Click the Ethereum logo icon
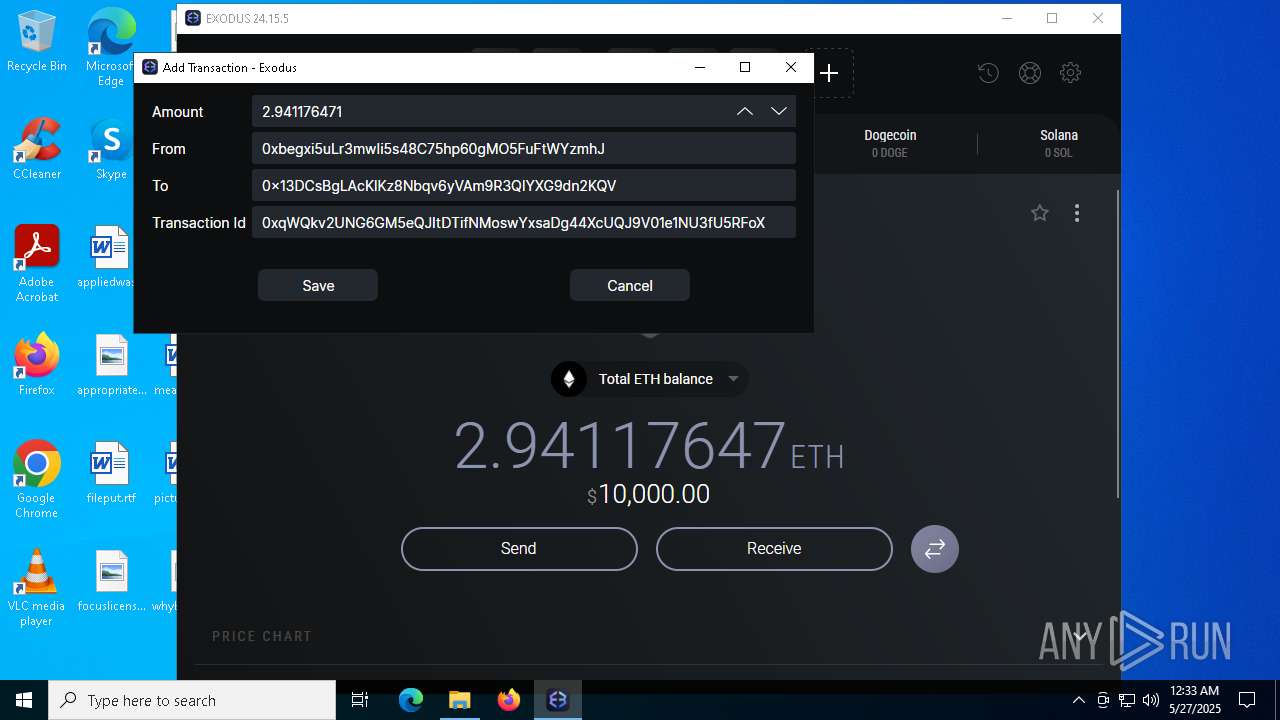 pos(569,379)
